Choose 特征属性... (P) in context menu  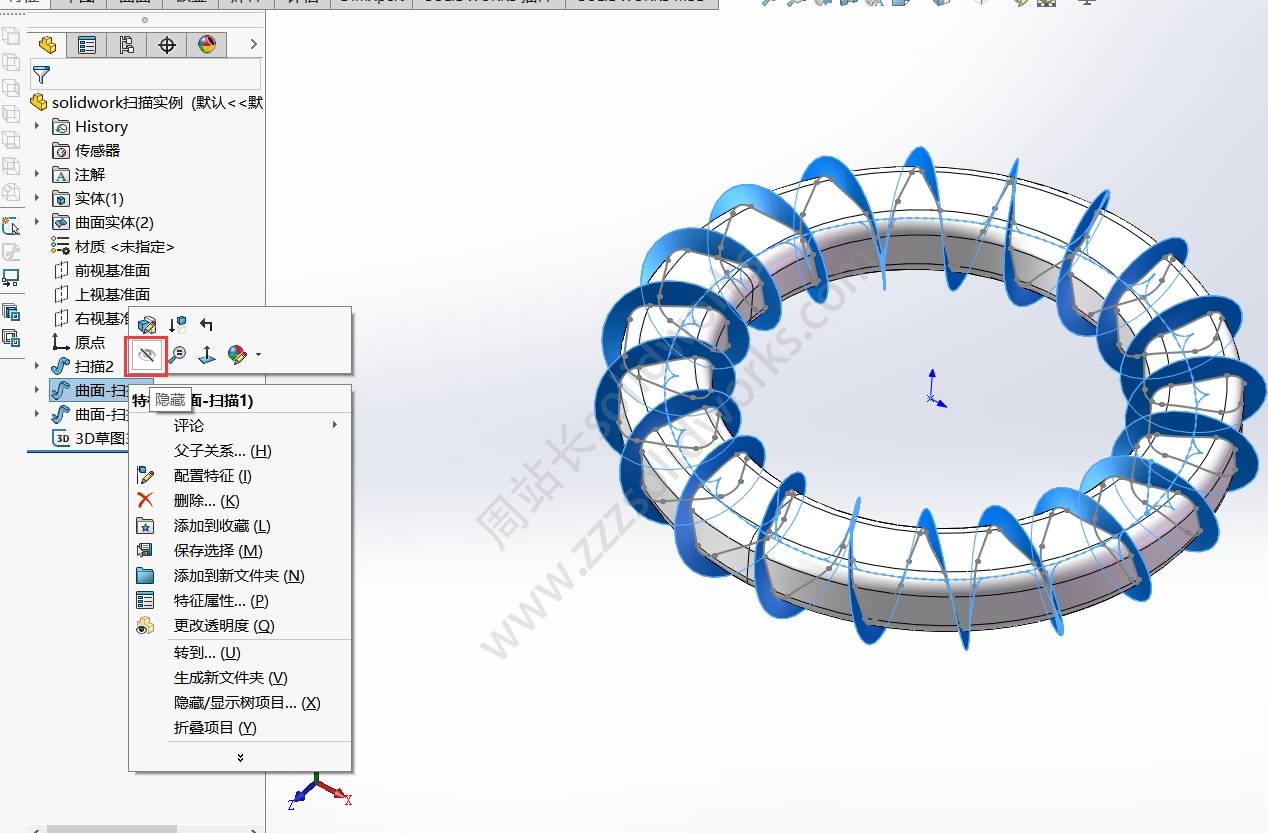[x=220, y=601]
